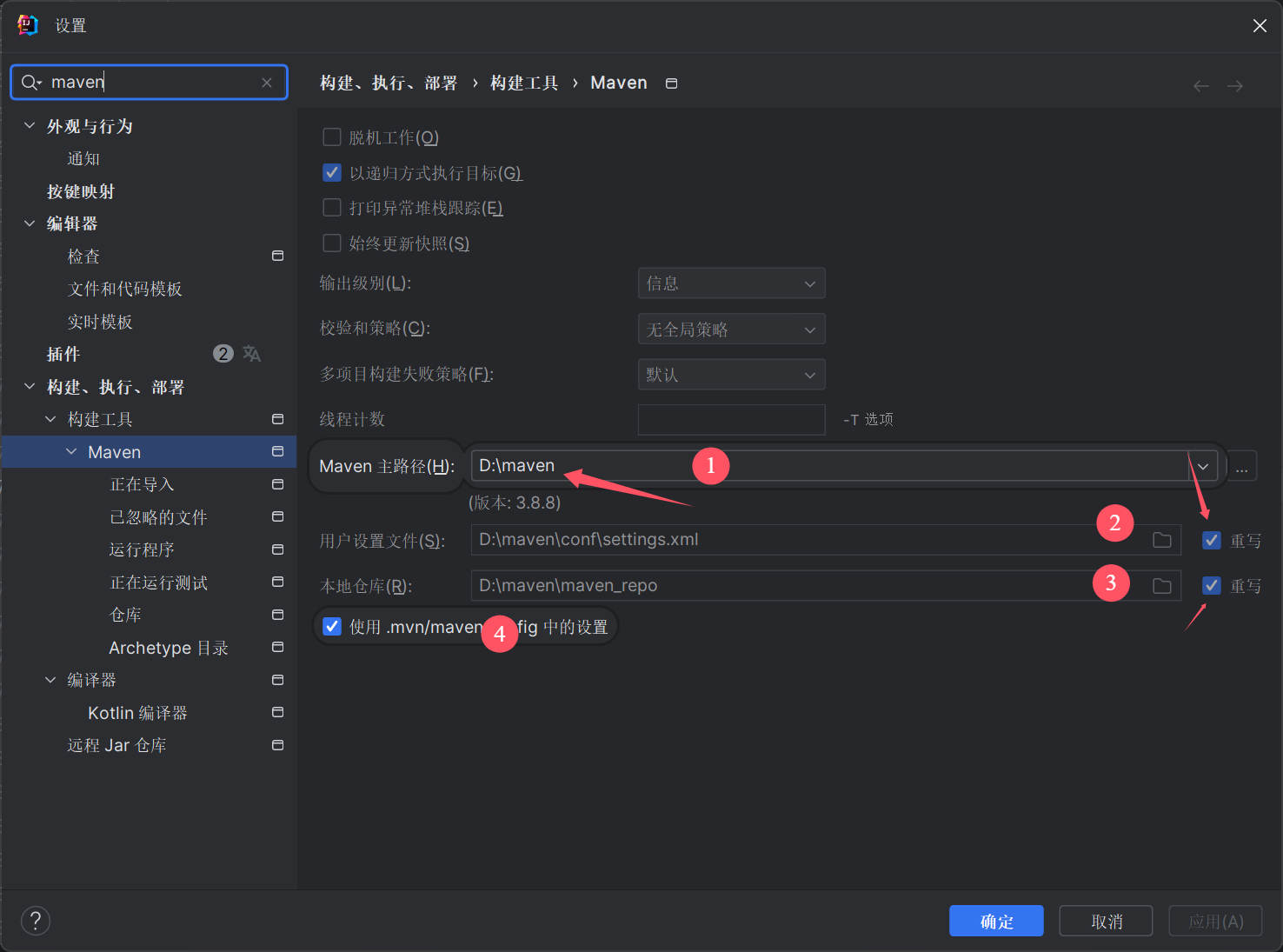
Task: Open the Maven 主路径 dropdown arrow
Action: [x=1203, y=466]
